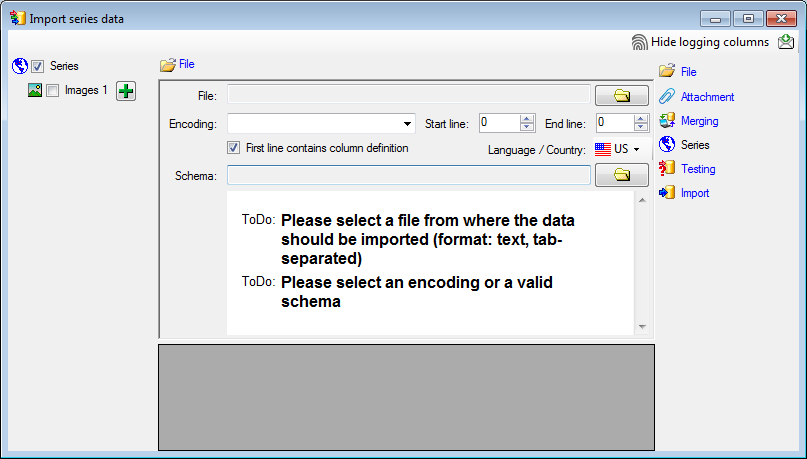Click into the File path field

[x=409, y=95]
